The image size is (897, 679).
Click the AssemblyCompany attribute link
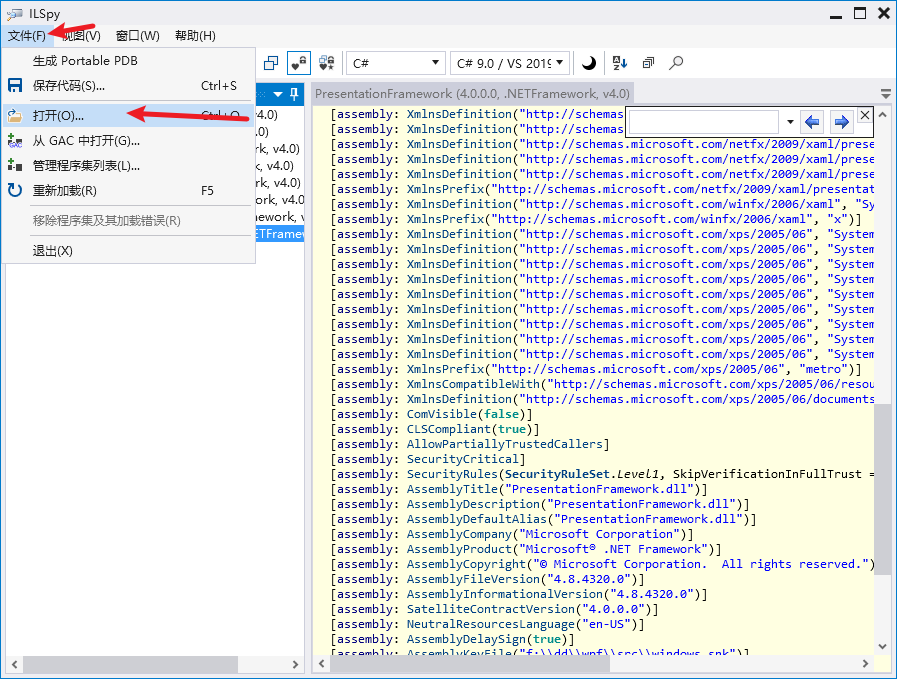click(459, 534)
